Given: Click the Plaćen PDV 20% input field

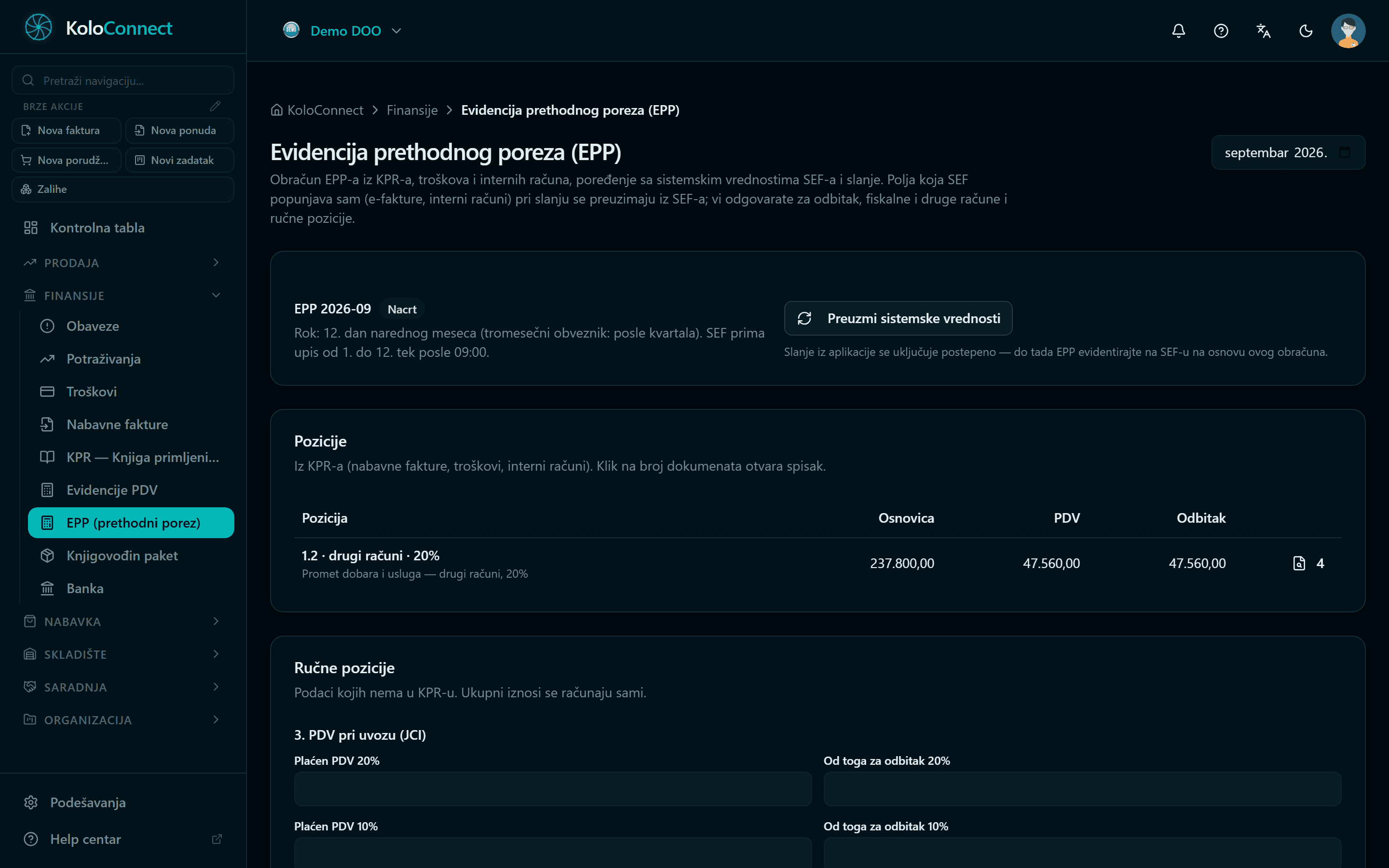Looking at the screenshot, I should (x=553, y=788).
